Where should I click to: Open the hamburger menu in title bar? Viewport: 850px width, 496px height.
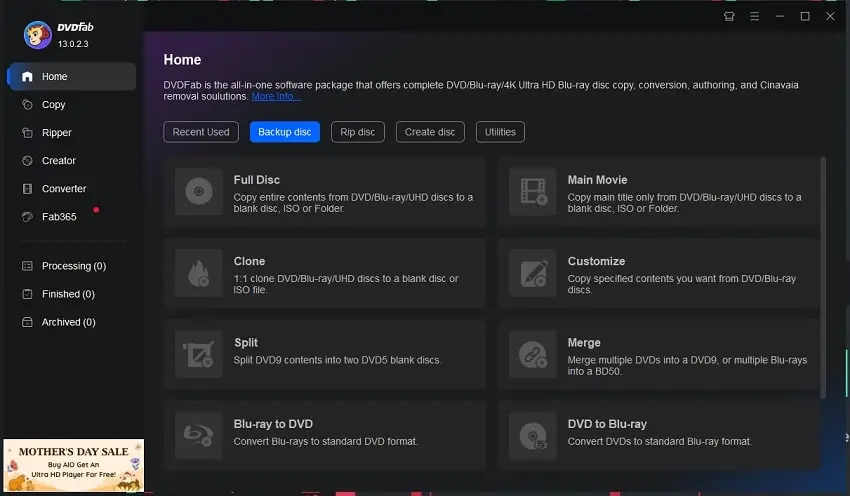755,16
